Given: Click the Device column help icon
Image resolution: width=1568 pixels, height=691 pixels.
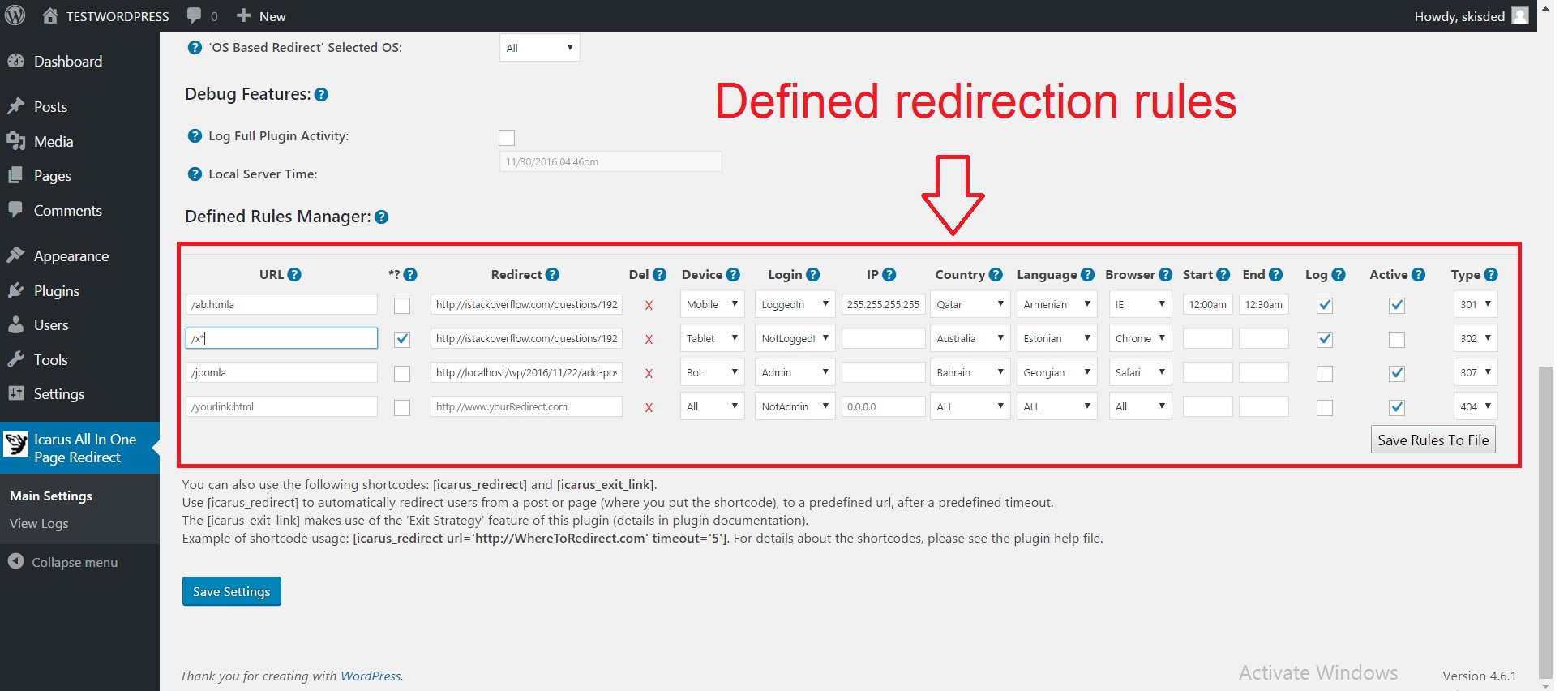Looking at the screenshot, I should 733,275.
